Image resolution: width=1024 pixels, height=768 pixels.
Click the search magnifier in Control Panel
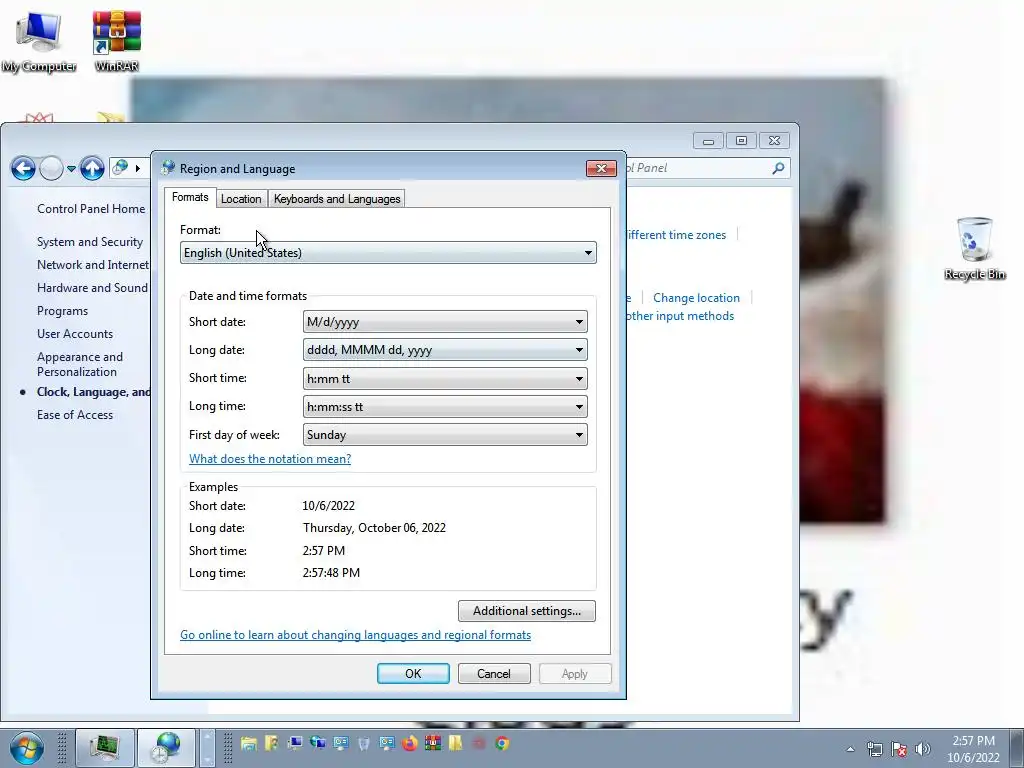coord(778,168)
